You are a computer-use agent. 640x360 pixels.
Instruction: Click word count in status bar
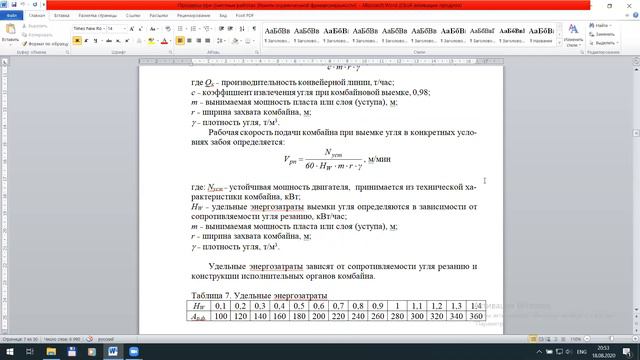pyautogui.click(x=62, y=339)
